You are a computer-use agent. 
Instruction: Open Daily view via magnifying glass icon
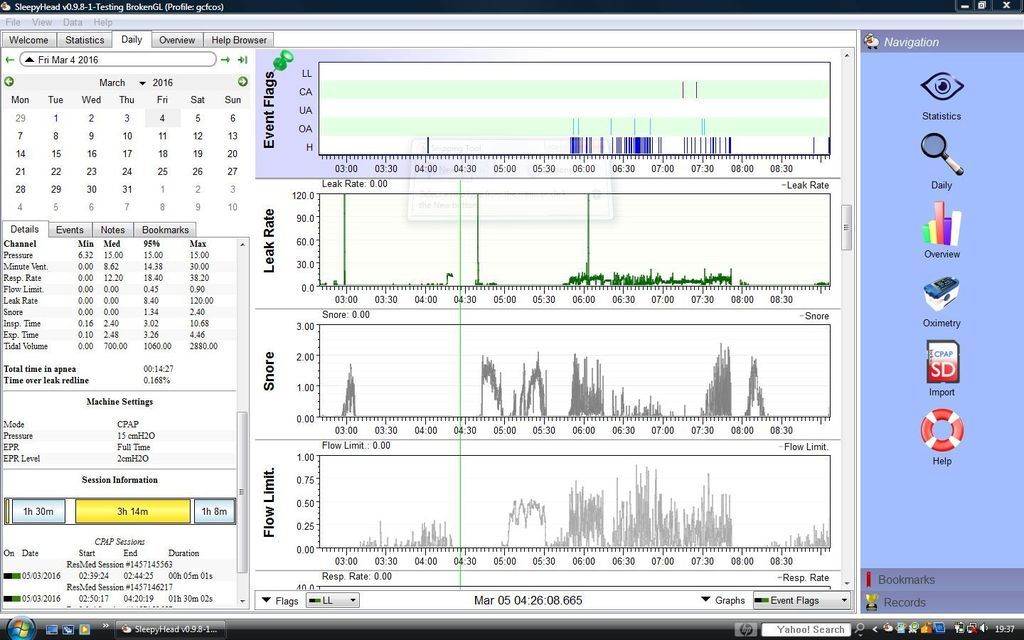click(941, 154)
